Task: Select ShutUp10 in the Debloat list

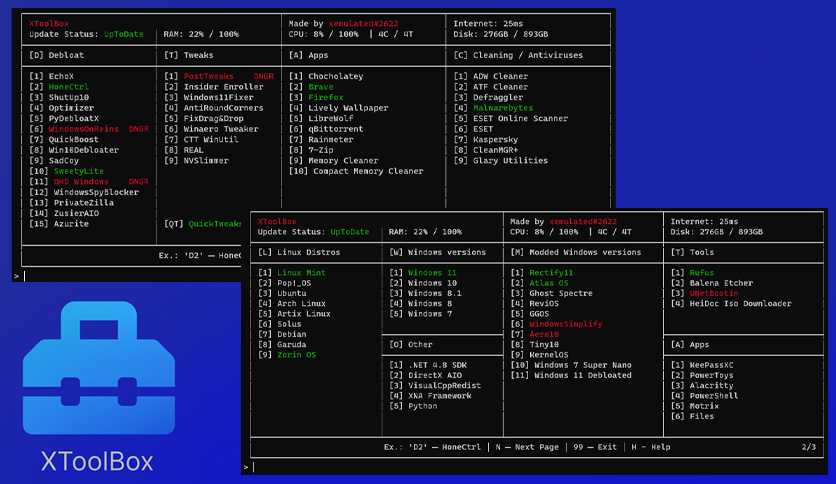Action: click(59, 98)
